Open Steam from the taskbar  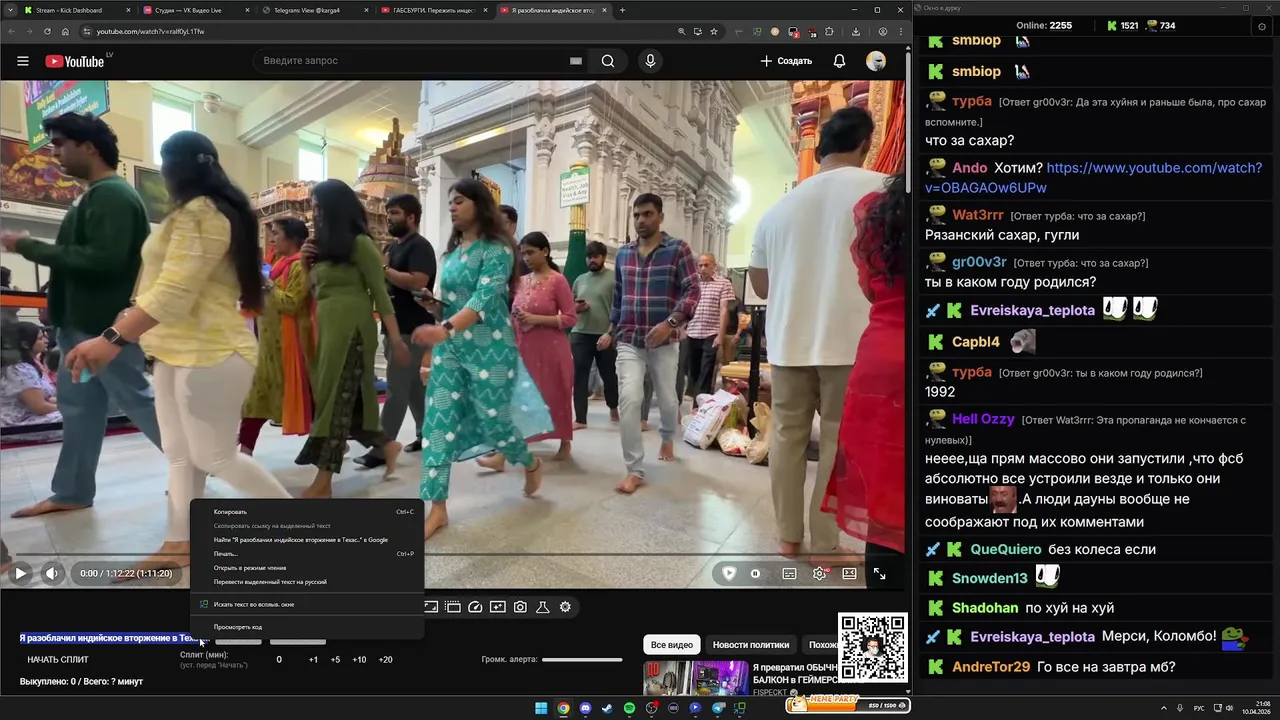[x=607, y=708]
